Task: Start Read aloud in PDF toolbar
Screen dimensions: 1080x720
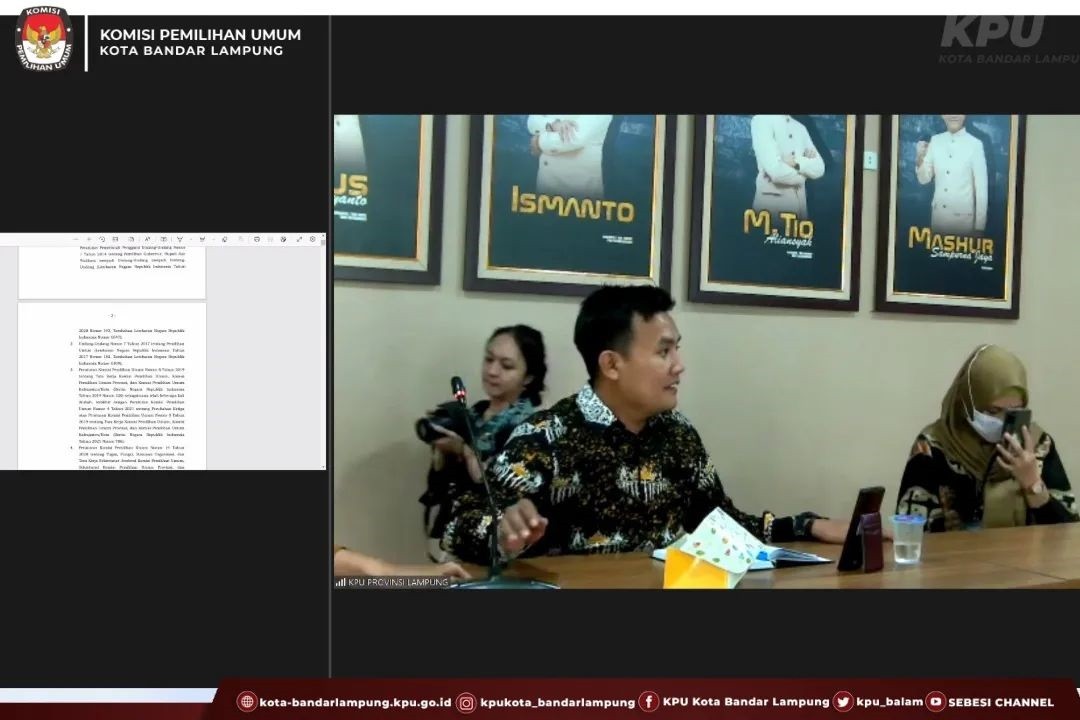Action: pyautogui.click(x=147, y=239)
